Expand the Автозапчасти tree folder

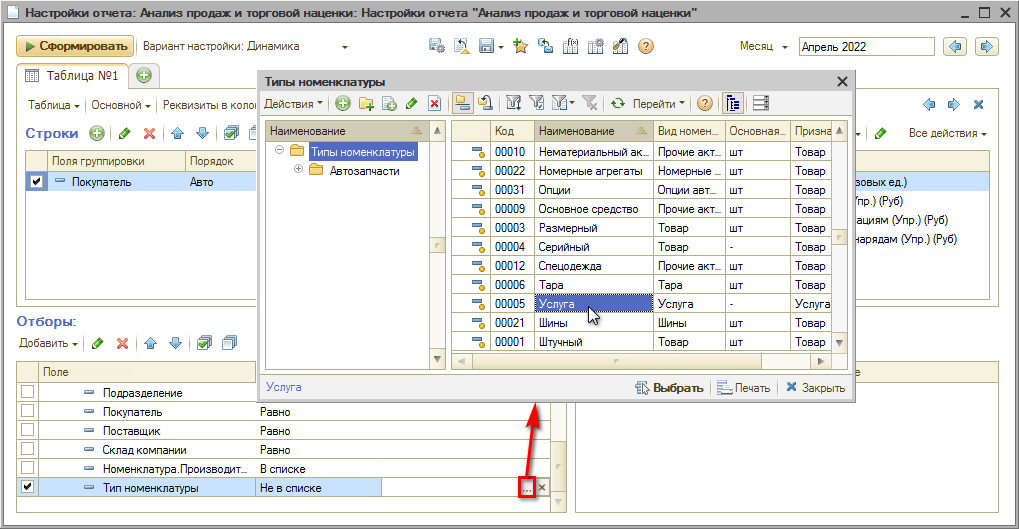coord(298,170)
